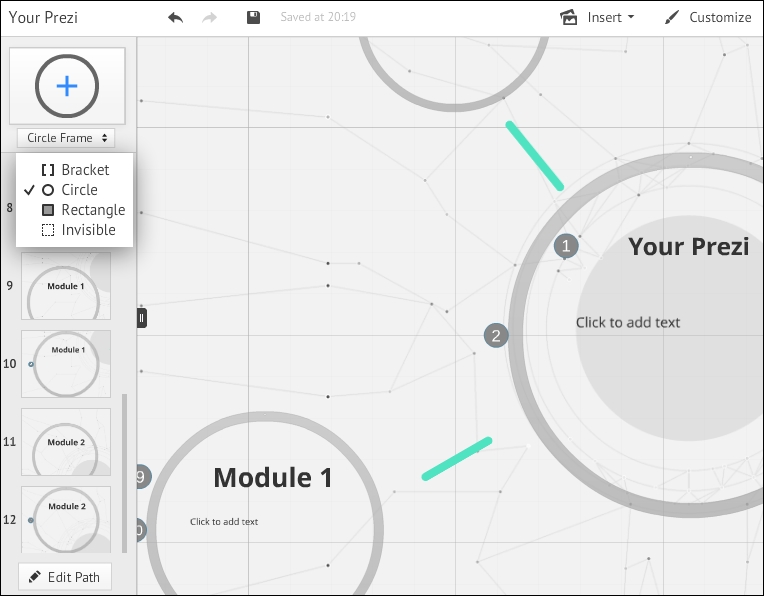Click the Your Prezi title on canvas

688,246
